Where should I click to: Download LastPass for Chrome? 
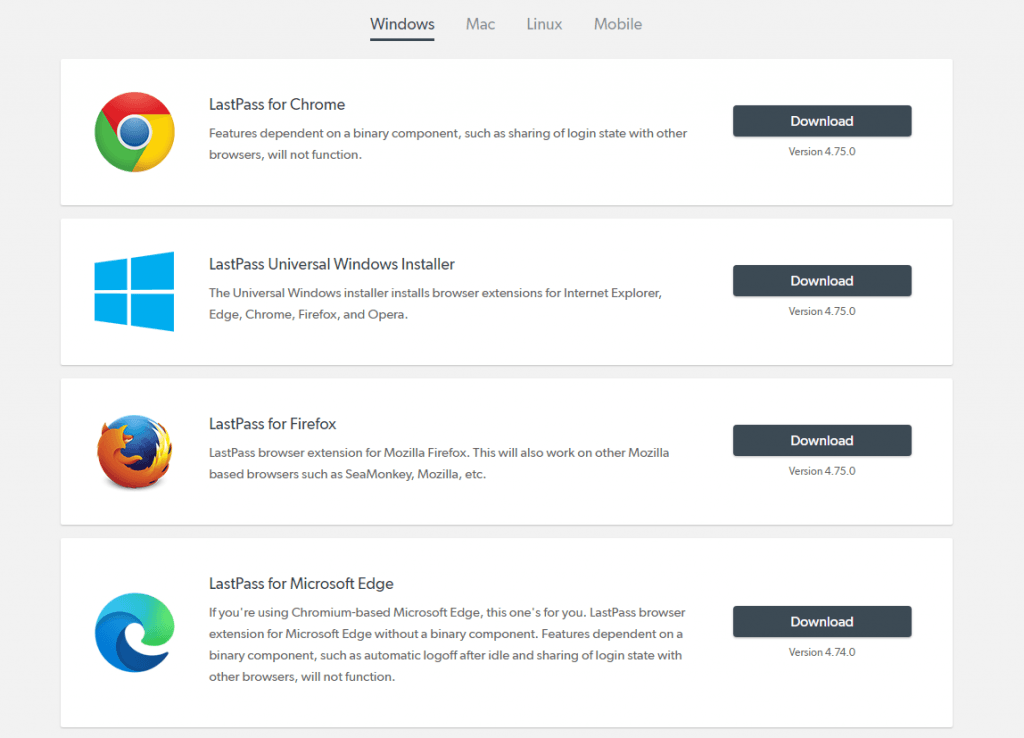[822, 121]
